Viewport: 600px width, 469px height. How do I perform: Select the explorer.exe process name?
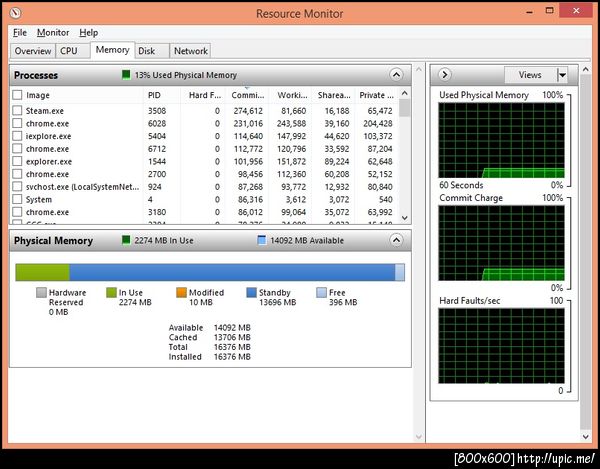click(x=49, y=161)
